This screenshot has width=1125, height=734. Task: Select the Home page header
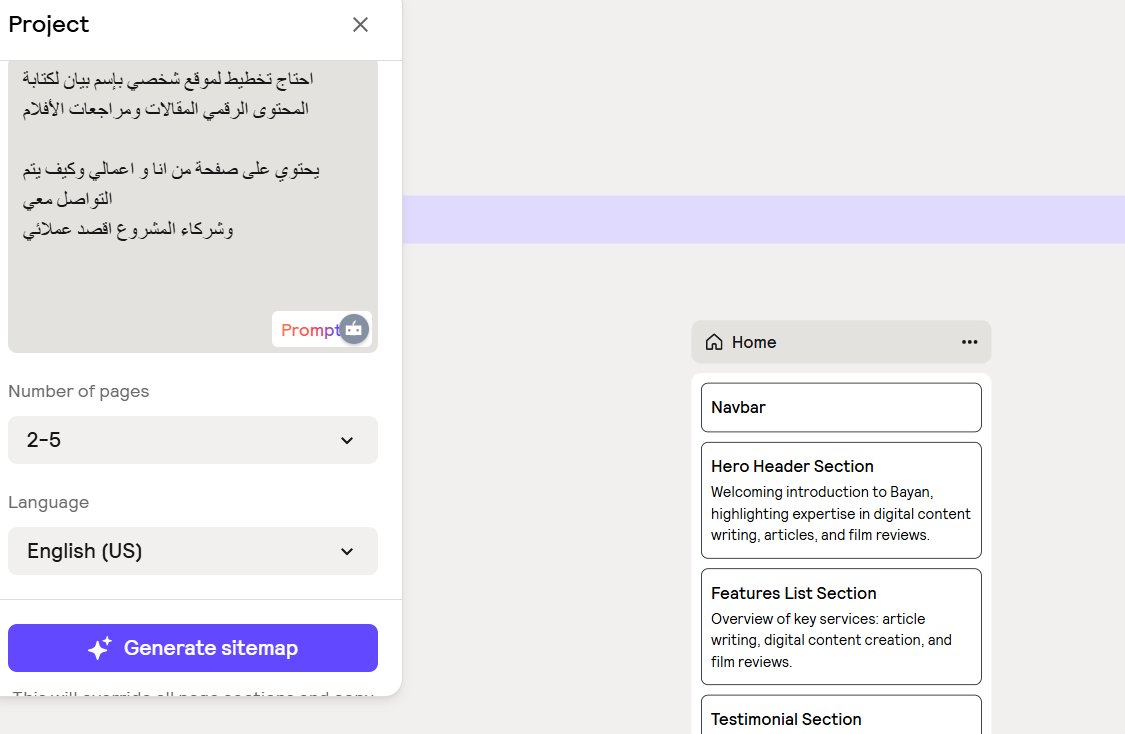tap(841, 342)
